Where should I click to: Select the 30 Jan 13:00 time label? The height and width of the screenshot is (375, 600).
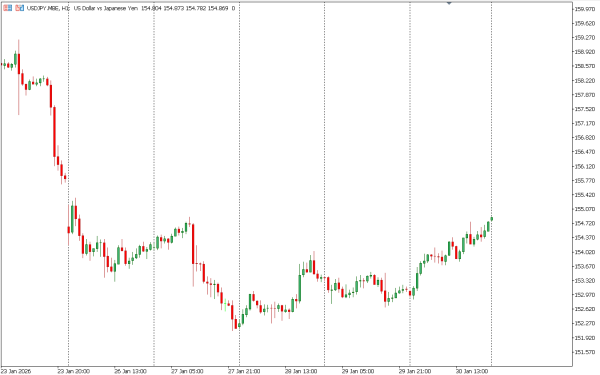coord(471,371)
